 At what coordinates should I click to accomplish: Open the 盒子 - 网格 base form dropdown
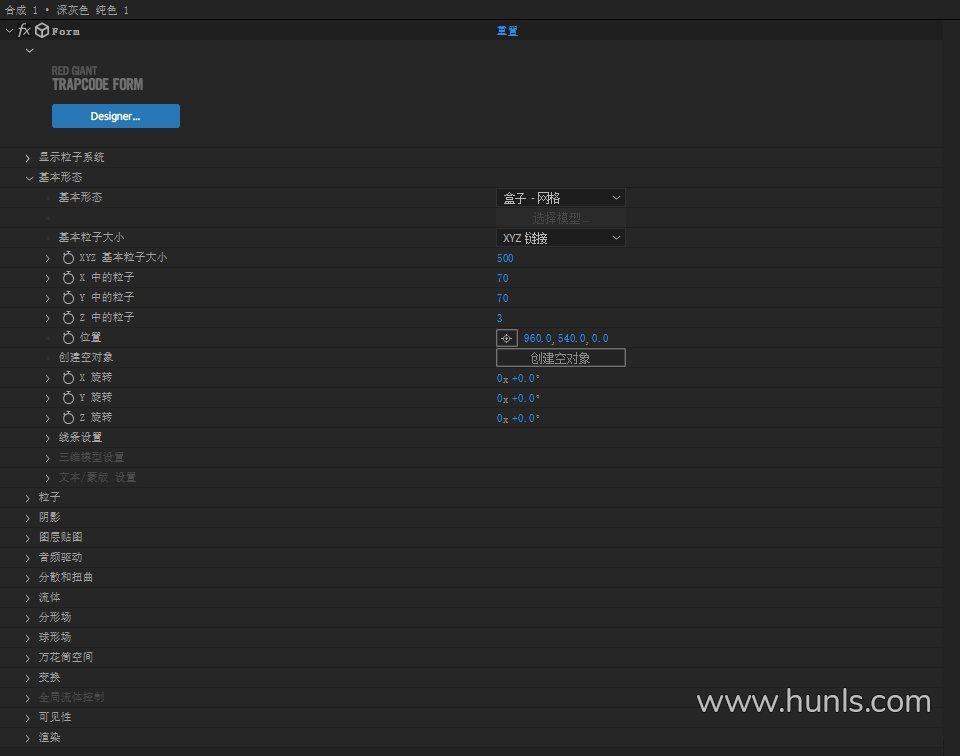(561, 198)
